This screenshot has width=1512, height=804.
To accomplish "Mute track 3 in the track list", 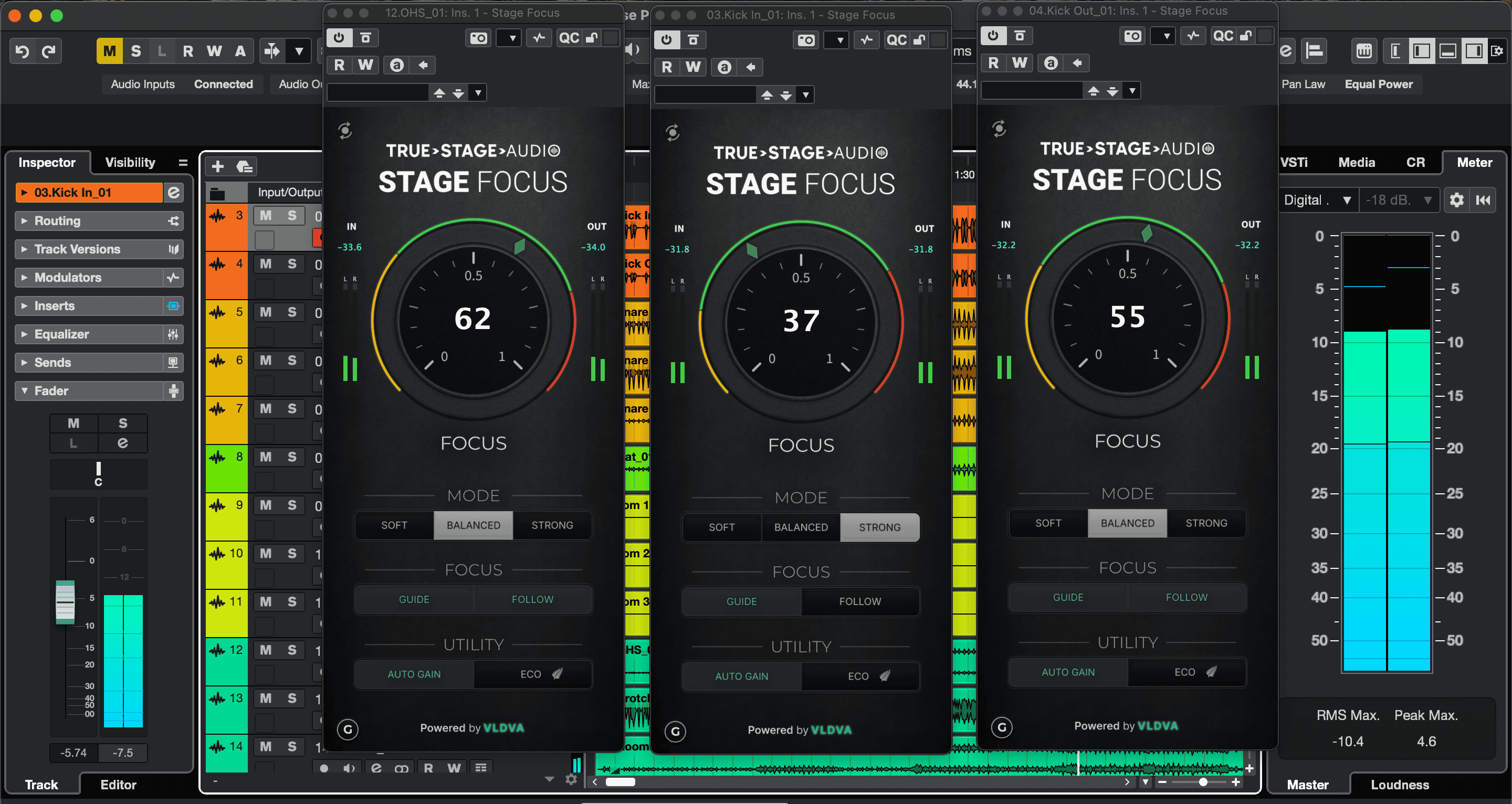I will (x=266, y=215).
